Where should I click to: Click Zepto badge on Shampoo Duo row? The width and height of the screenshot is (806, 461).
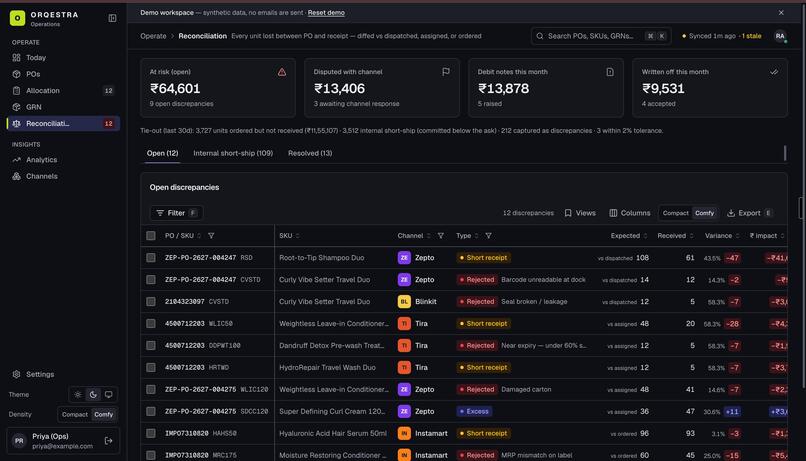(404, 257)
